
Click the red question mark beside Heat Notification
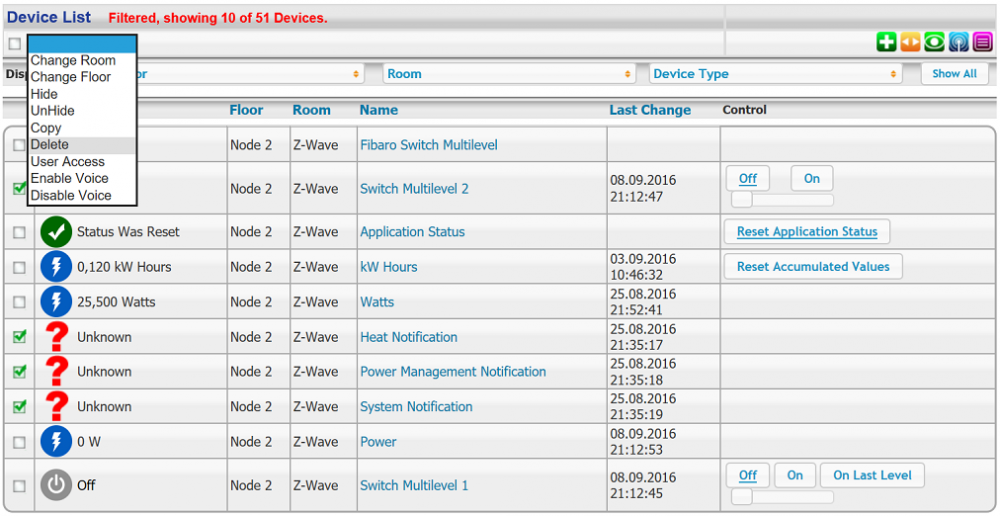[x=56, y=337]
